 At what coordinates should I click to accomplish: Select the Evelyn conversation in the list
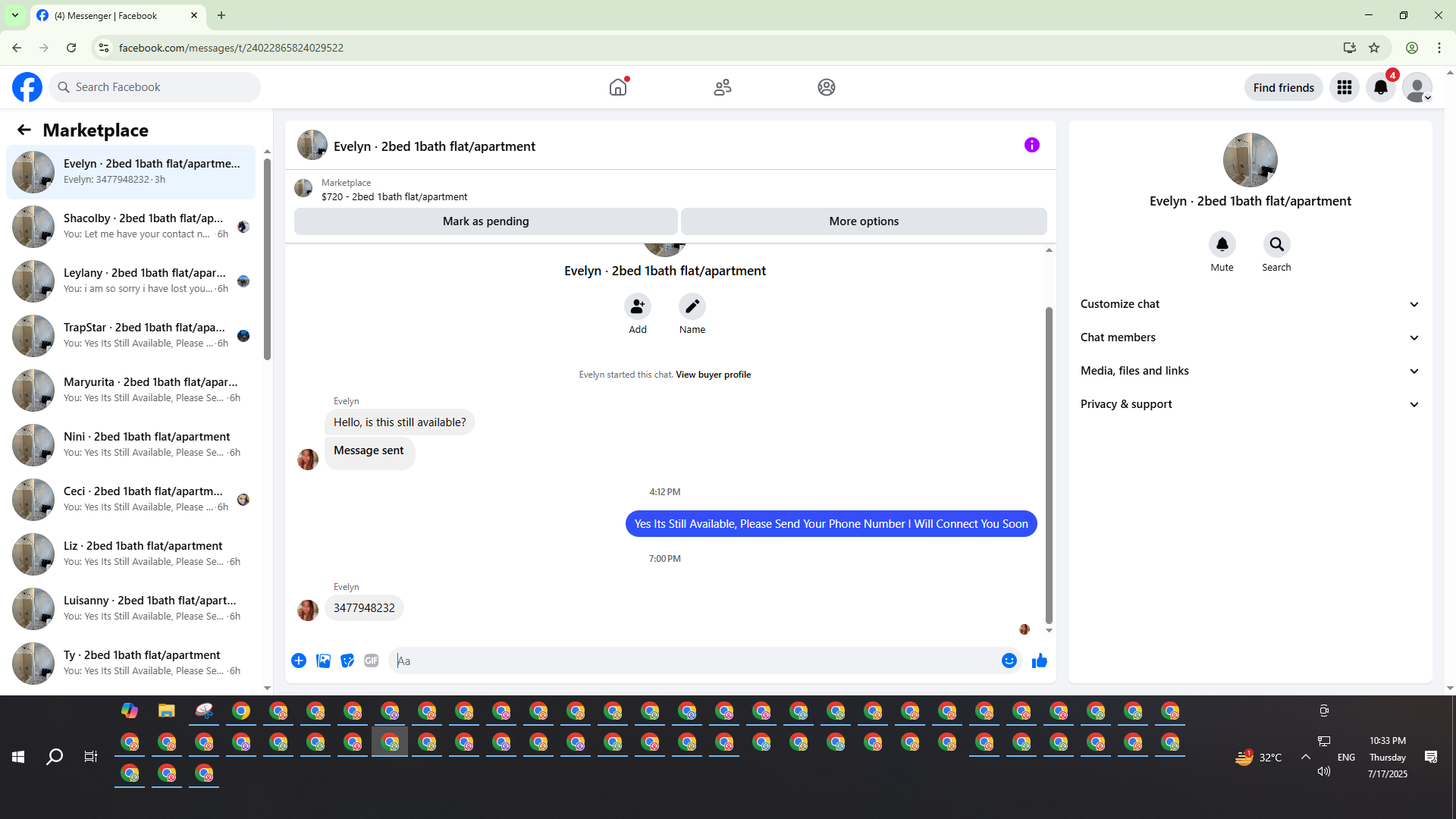click(131, 171)
